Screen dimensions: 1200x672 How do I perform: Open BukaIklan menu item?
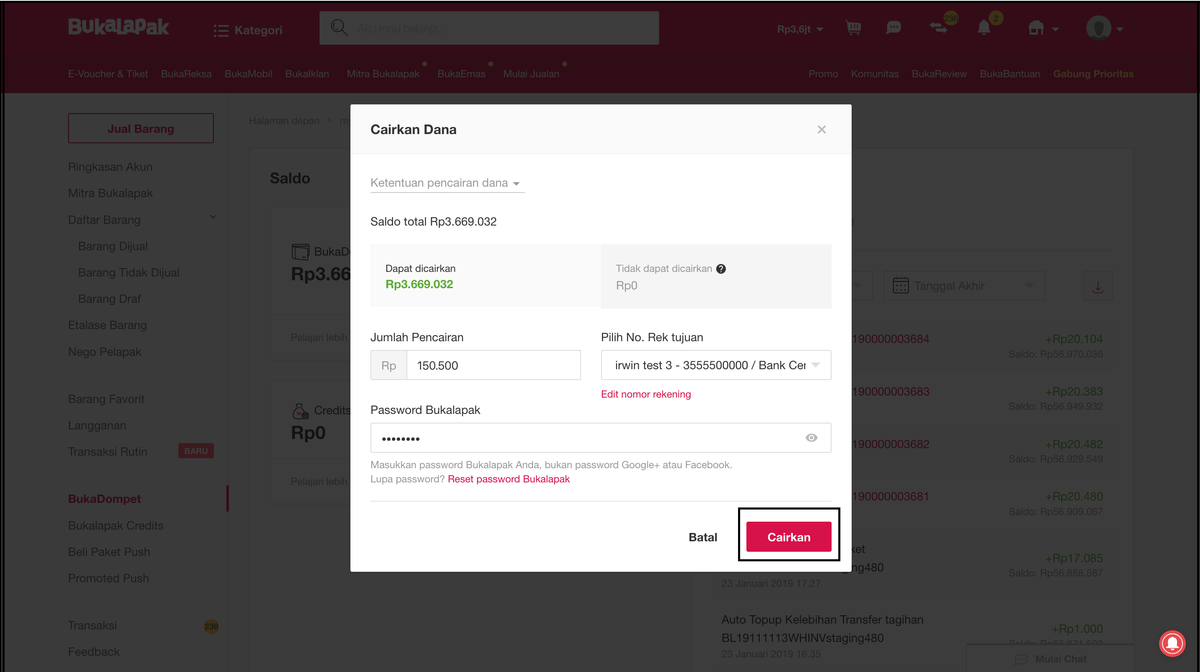point(307,74)
